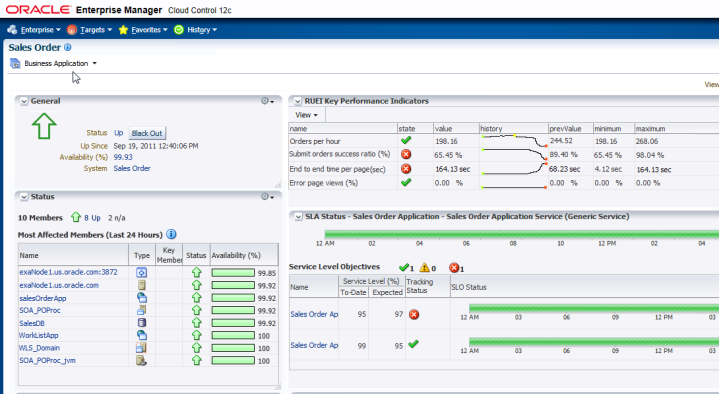Click the history sparkline for End to end time
Image resolution: width=719 pixels, height=394 pixels.
point(514,169)
